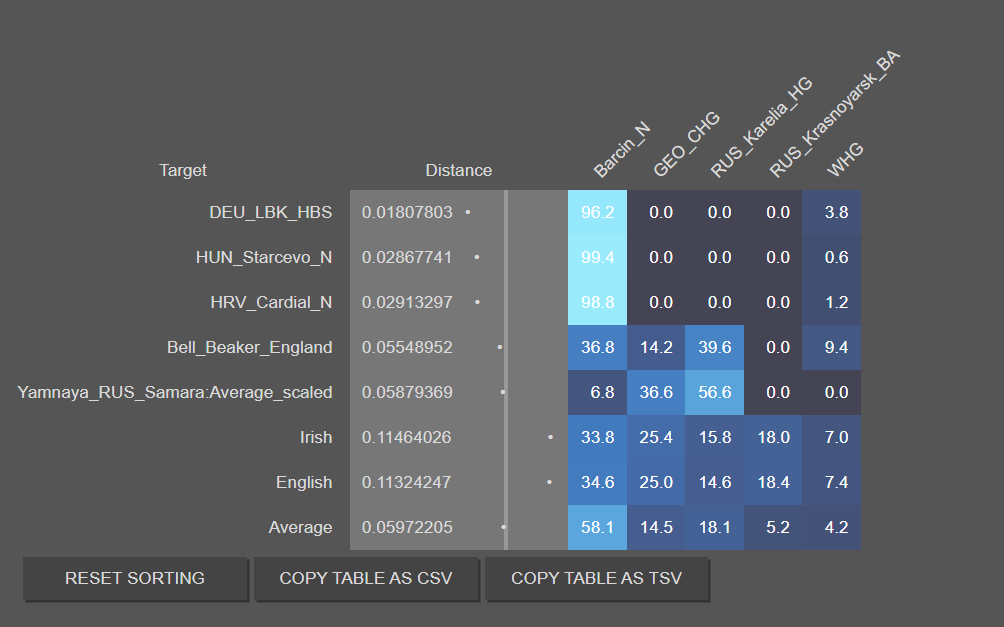Viewport: 1004px width, 627px height.
Task: Click the Target column header
Action: (183, 170)
